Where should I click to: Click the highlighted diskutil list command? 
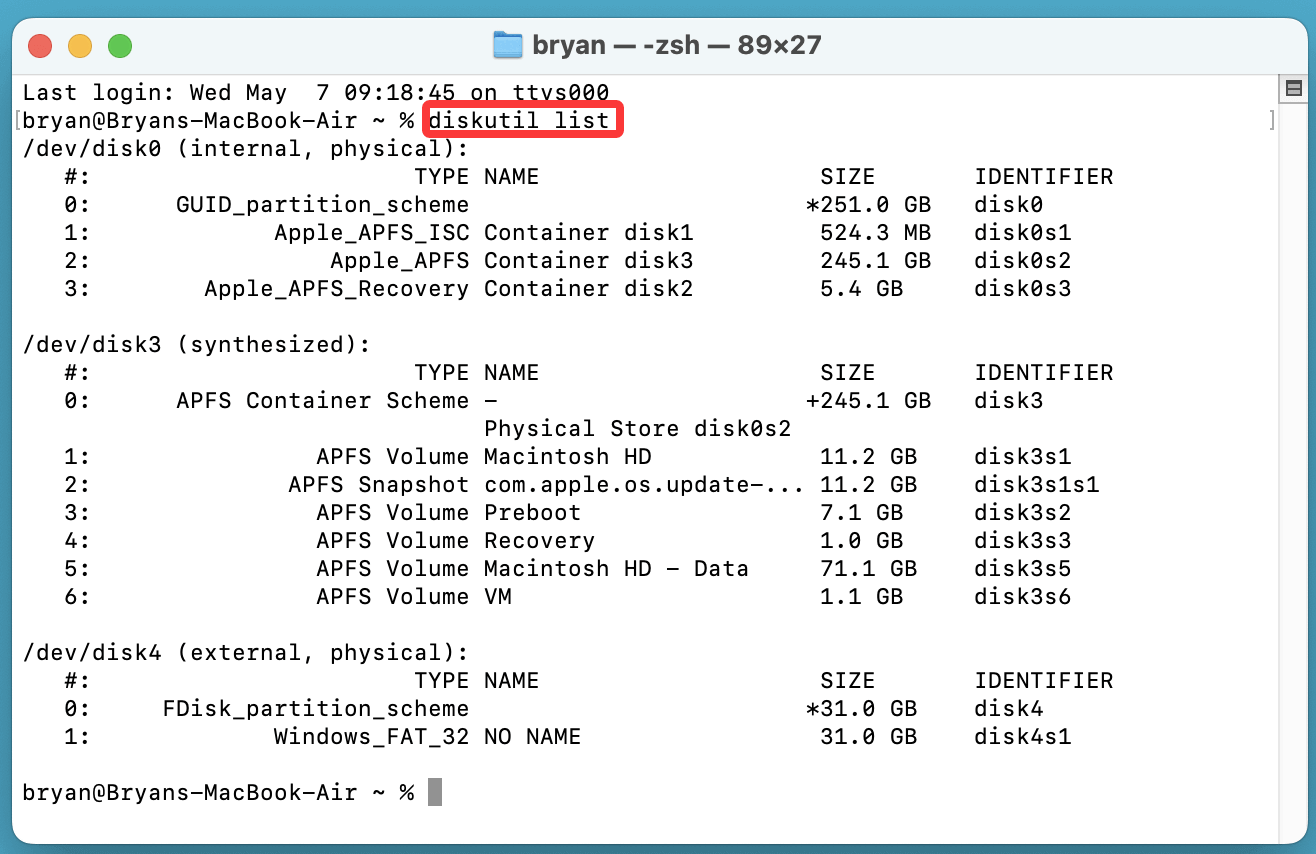pos(519,121)
